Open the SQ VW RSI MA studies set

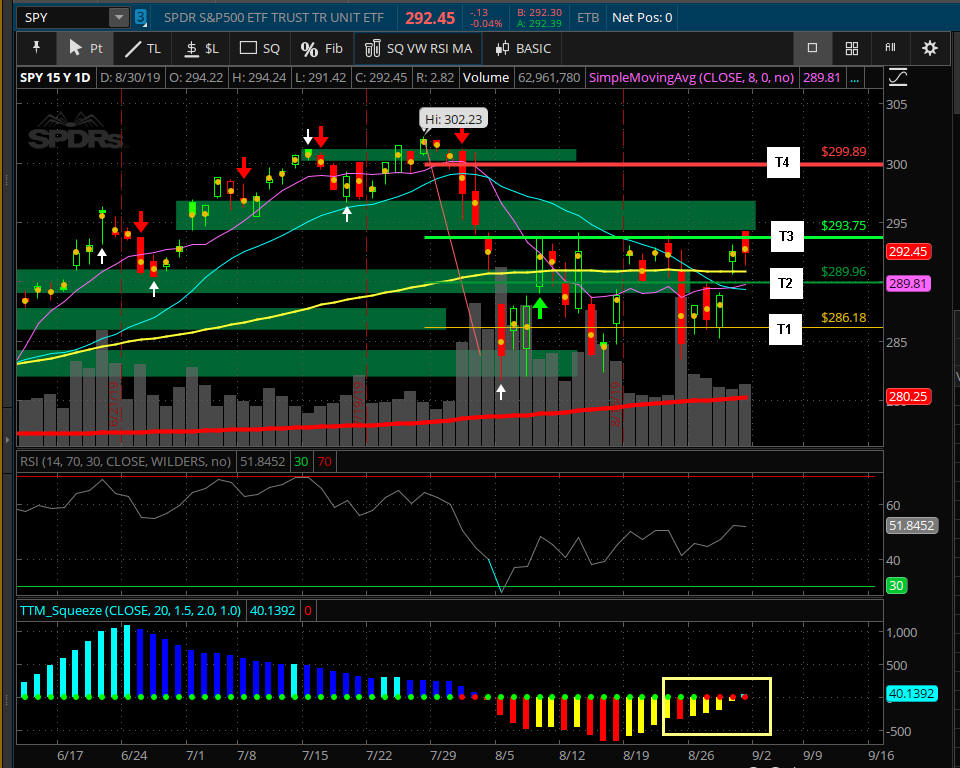pos(419,48)
